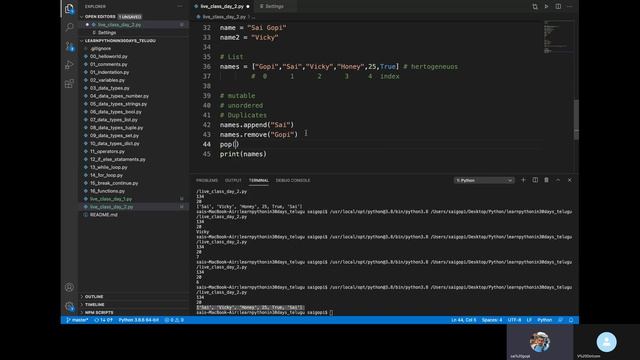The height and width of the screenshot is (360, 640).
Task: Click the master branch indicator in status bar
Action: click(77, 320)
